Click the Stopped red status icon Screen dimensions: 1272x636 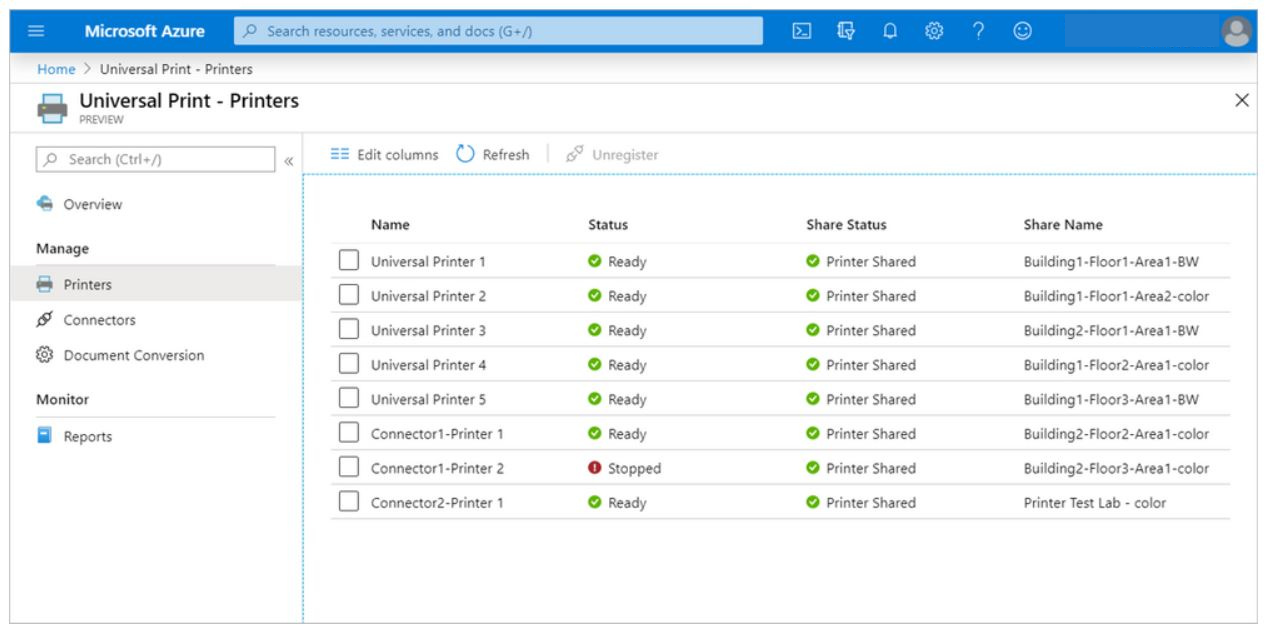pos(594,468)
